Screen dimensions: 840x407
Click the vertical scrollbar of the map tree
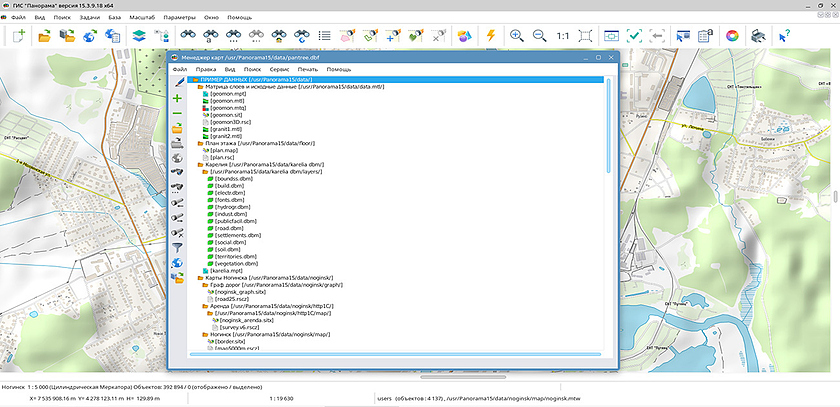point(608,200)
